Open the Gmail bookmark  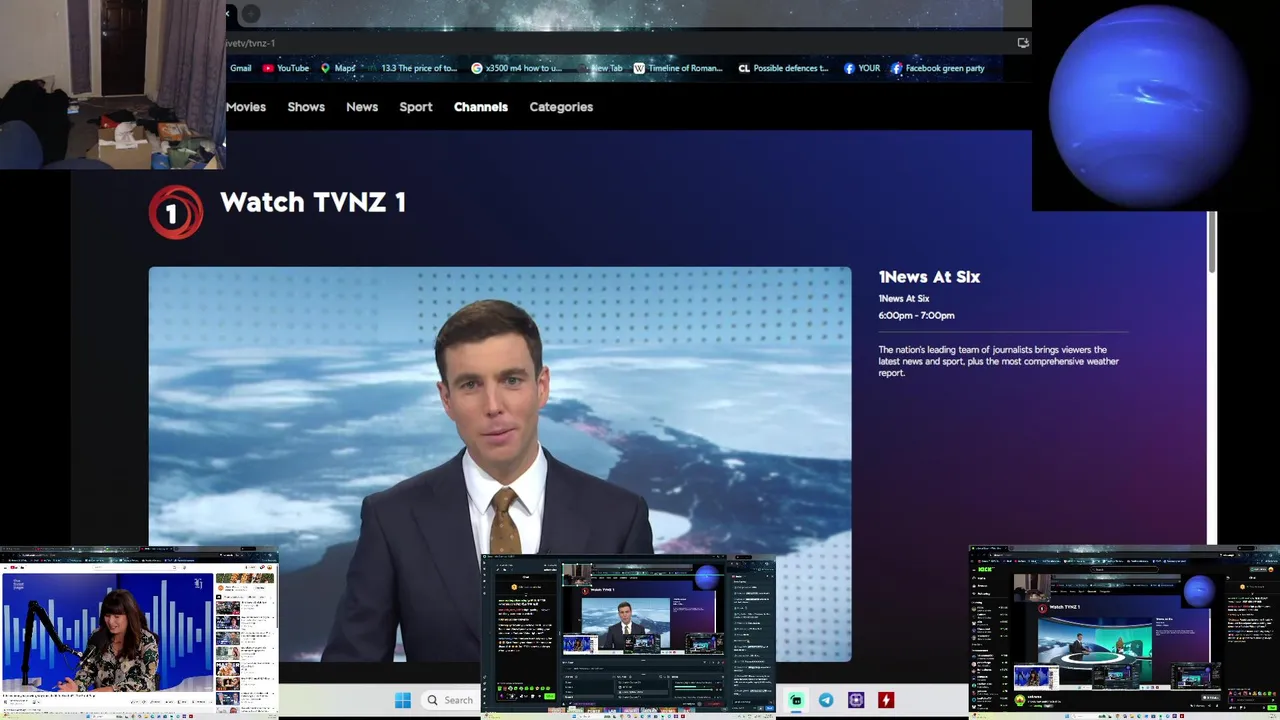pyautogui.click(x=240, y=68)
